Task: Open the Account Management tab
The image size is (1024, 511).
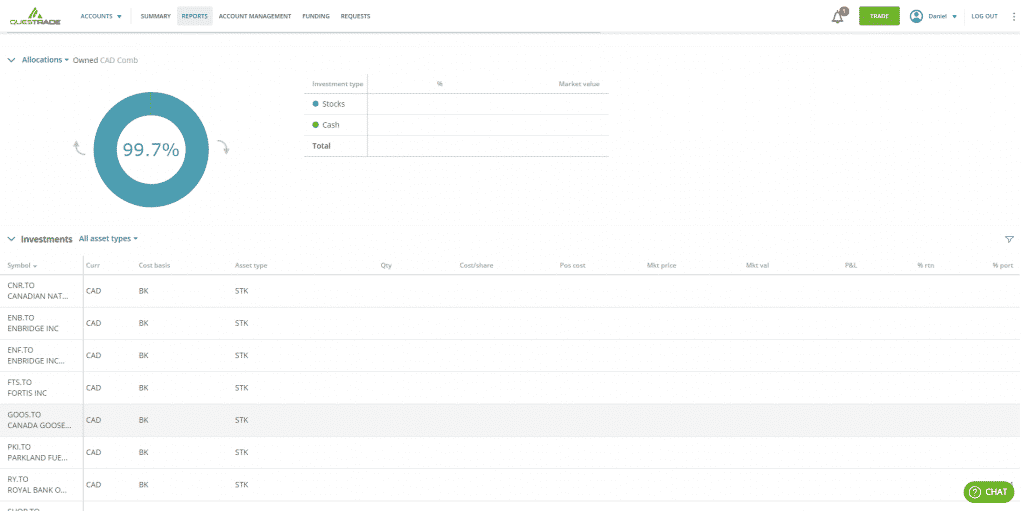Action: pos(254,16)
